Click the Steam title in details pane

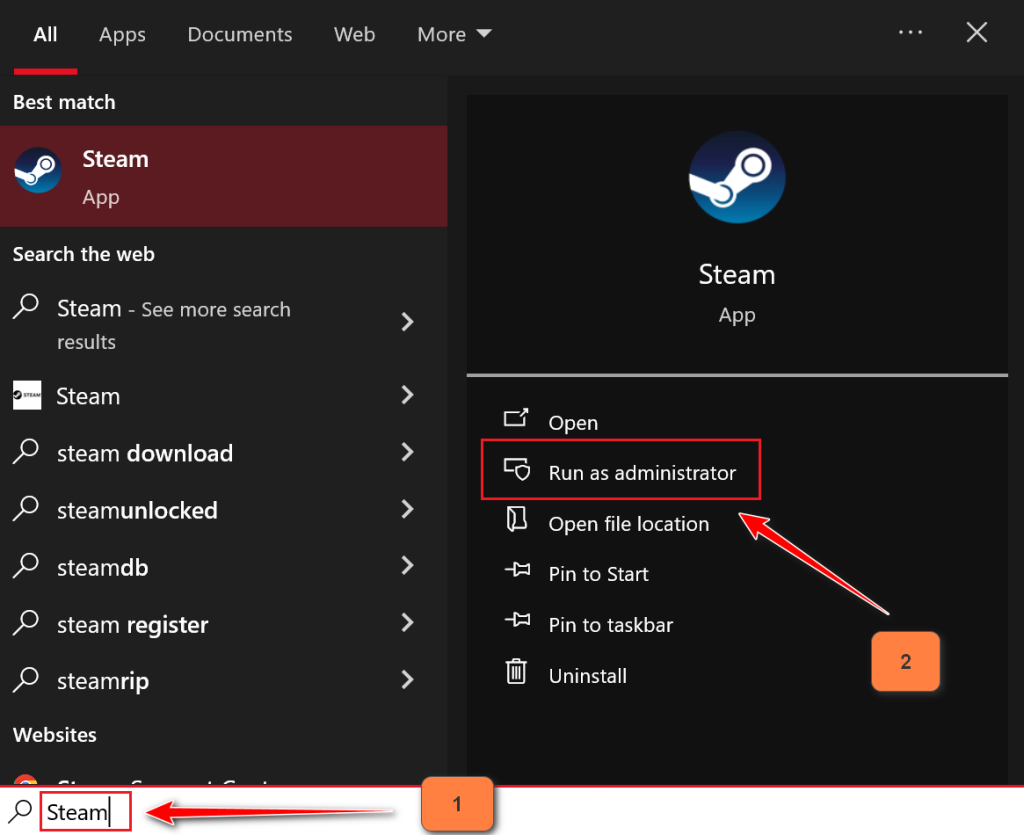(x=737, y=274)
